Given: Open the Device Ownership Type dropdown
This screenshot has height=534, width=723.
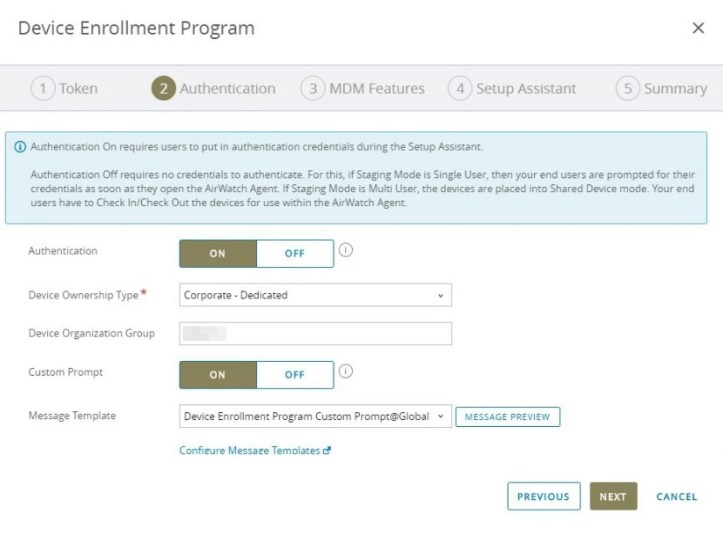Looking at the screenshot, I should [x=315, y=295].
